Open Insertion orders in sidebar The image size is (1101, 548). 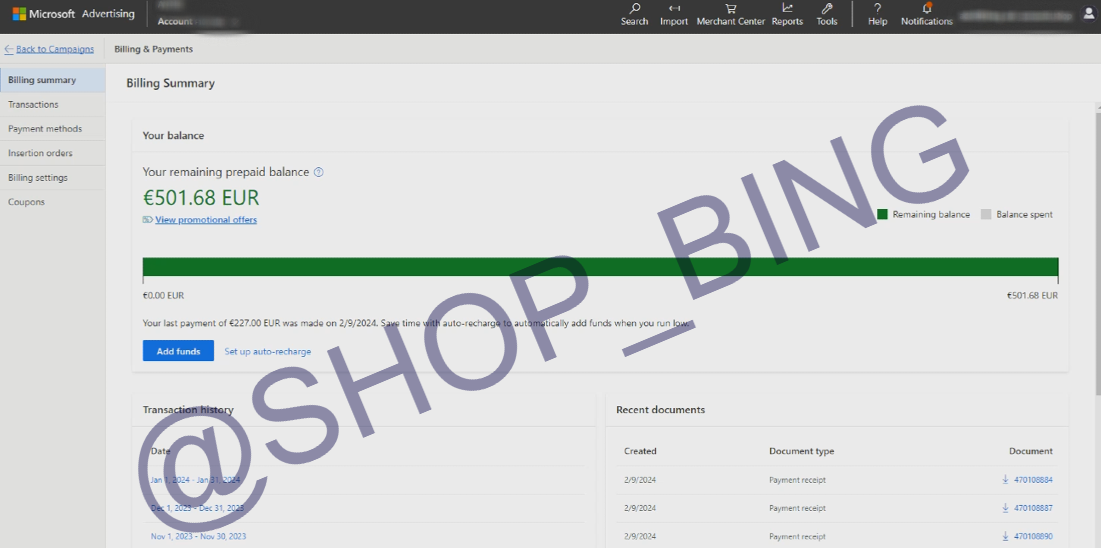tap(40, 153)
